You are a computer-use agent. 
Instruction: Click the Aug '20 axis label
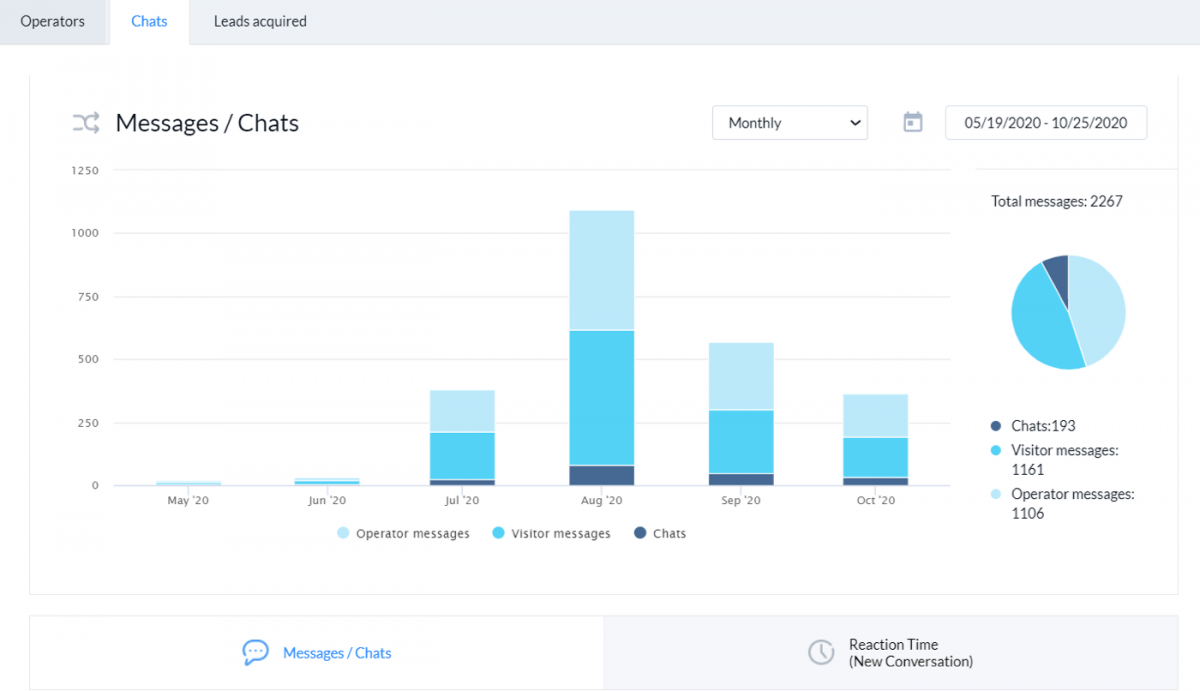pos(602,501)
